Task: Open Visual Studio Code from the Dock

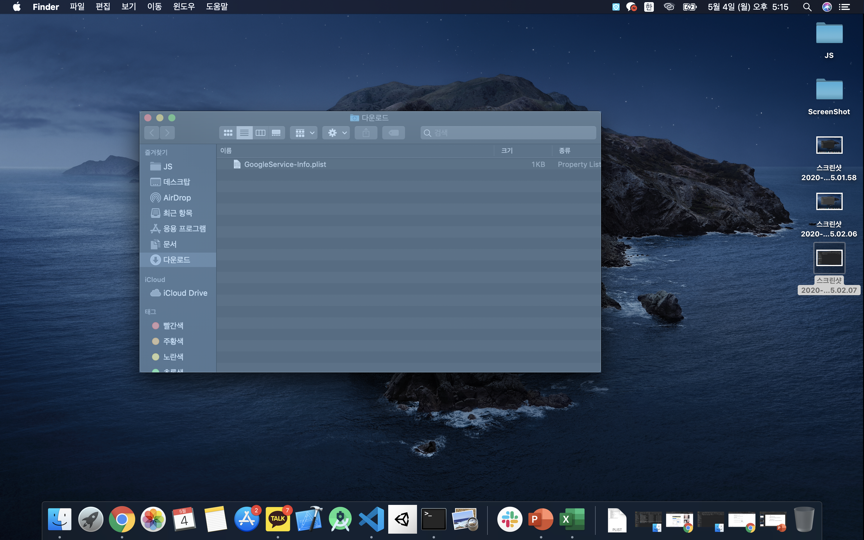Action: click(x=371, y=519)
